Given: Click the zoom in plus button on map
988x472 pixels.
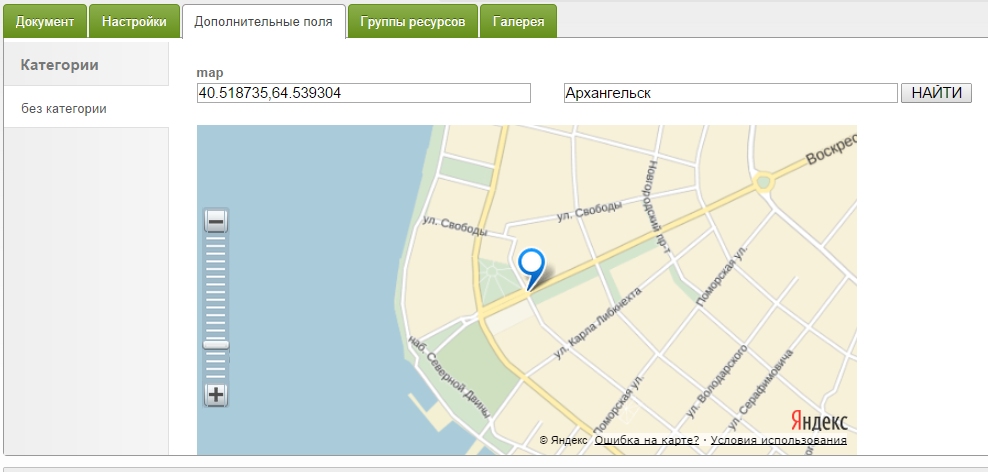Looking at the screenshot, I should click(x=216, y=394).
